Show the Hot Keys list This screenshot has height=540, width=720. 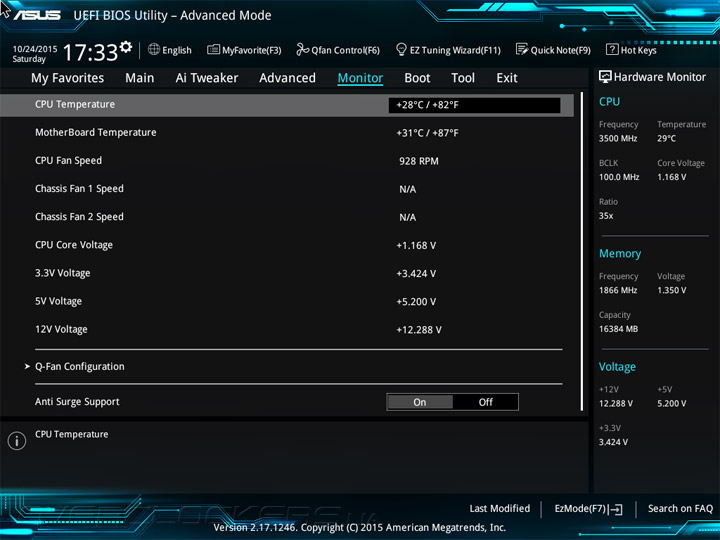(631, 50)
